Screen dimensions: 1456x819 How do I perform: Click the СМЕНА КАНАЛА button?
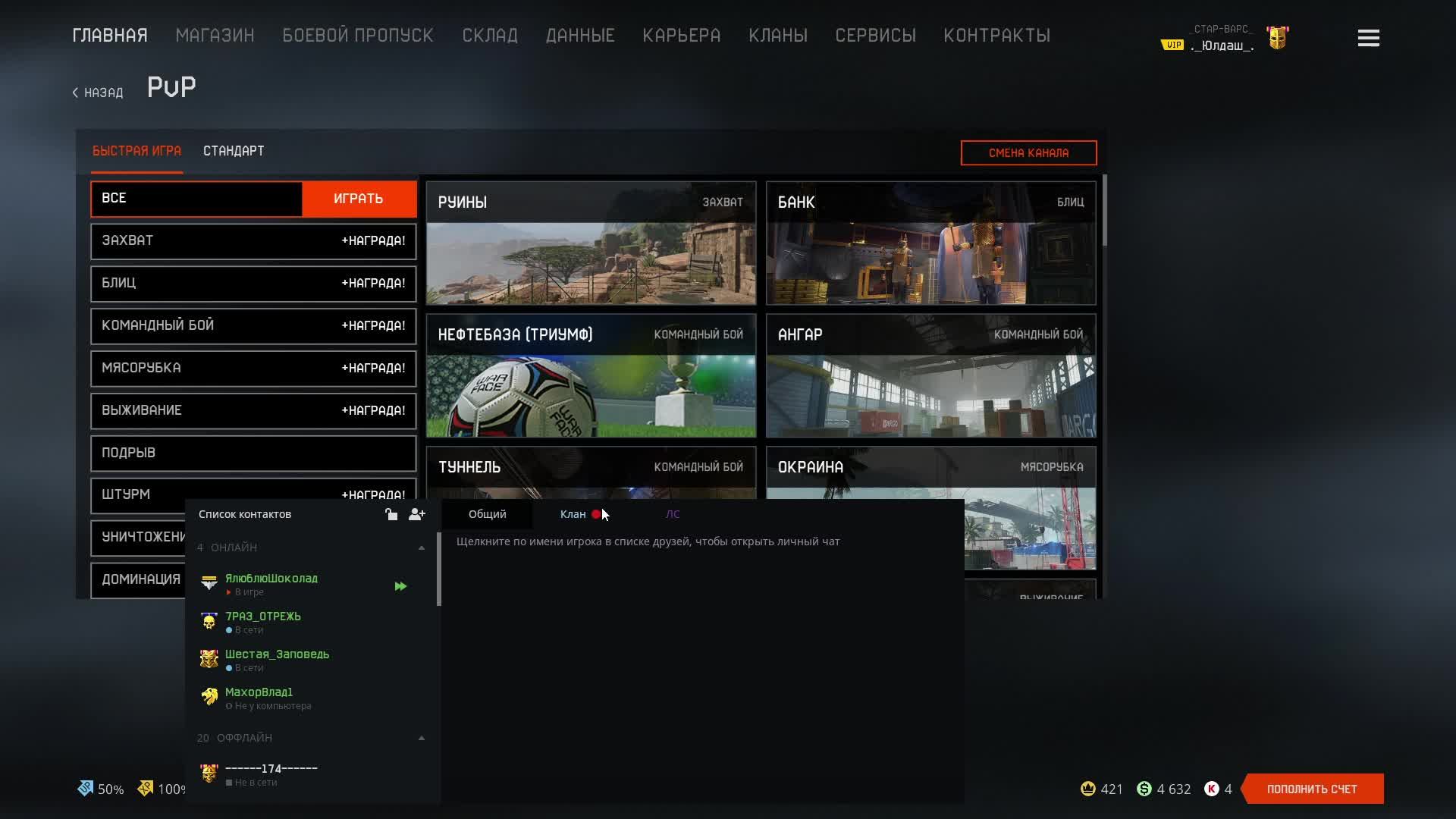click(x=1028, y=152)
